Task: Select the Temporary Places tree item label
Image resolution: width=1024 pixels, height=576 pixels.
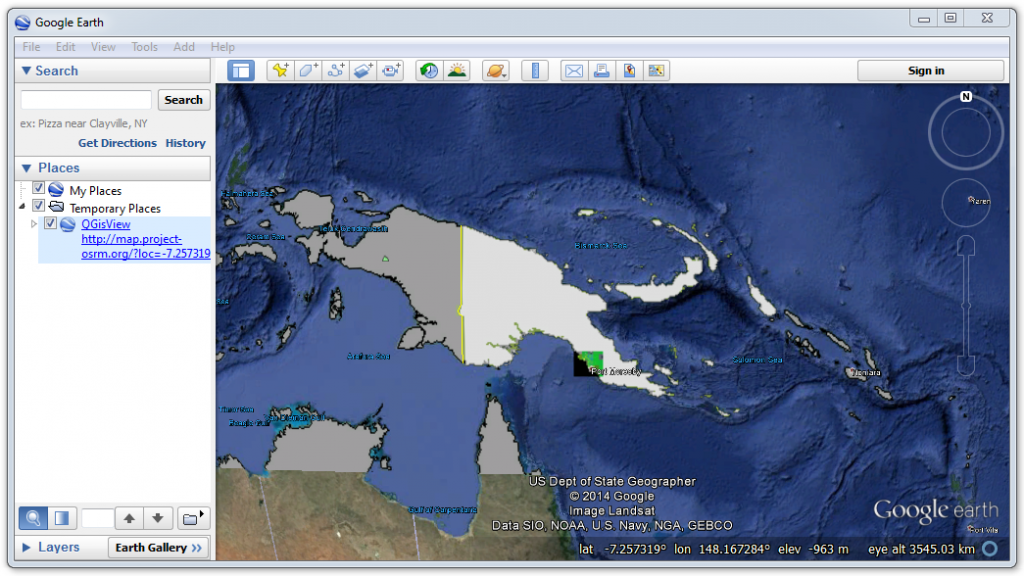Action: pos(115,208)
